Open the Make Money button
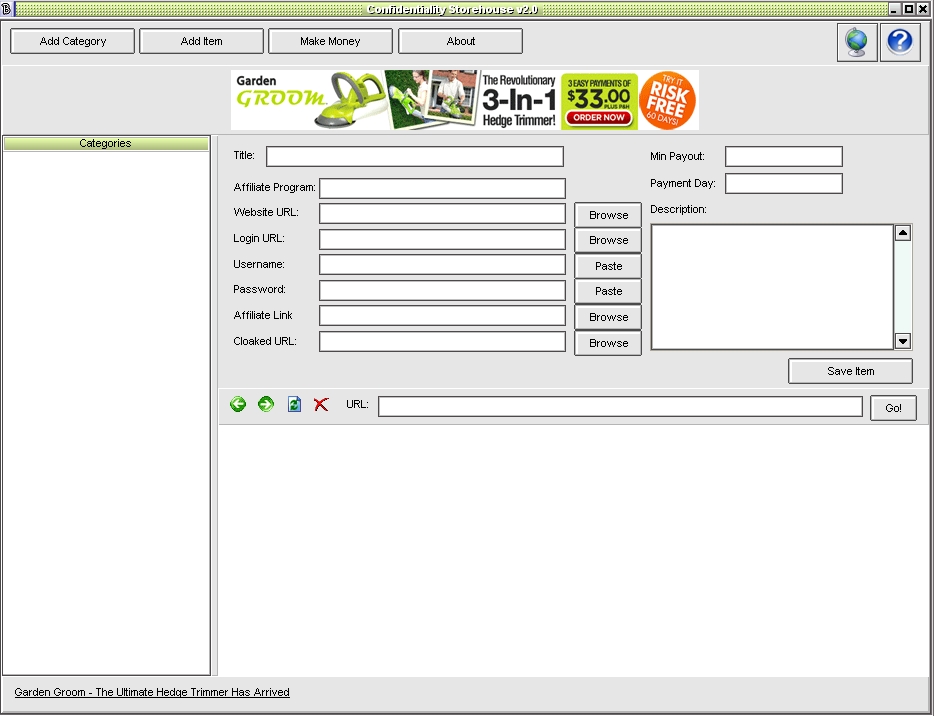The width and height of the screenshot is (934, 716). click(330, 41)
